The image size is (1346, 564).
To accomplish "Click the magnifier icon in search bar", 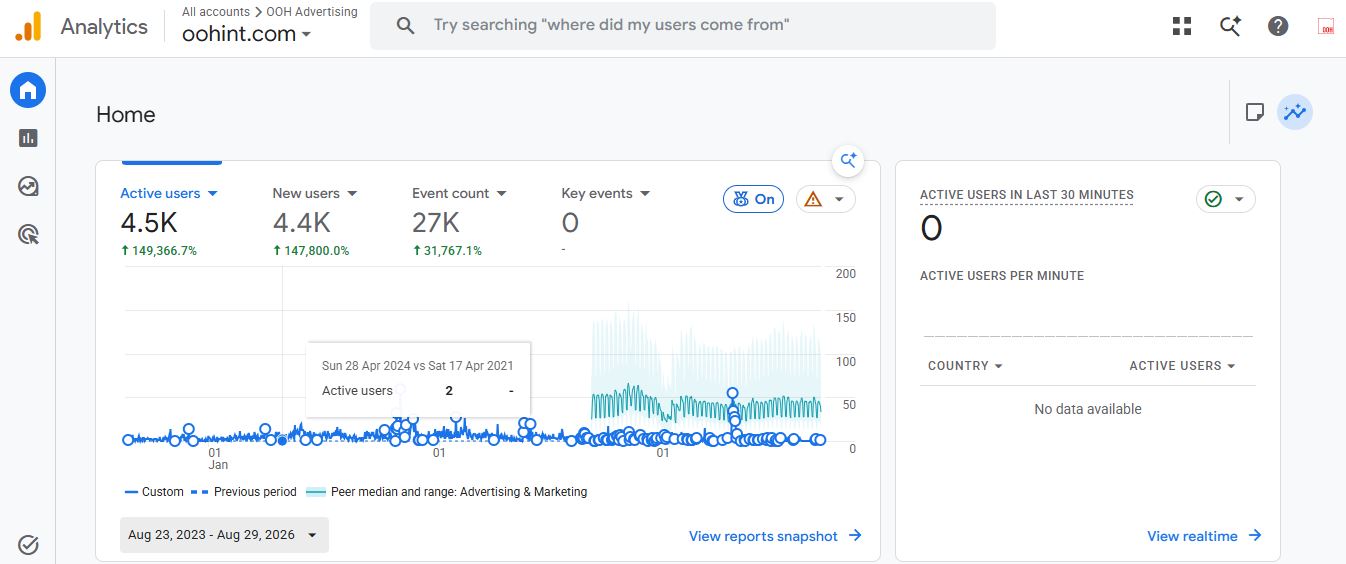I will 405,26.
